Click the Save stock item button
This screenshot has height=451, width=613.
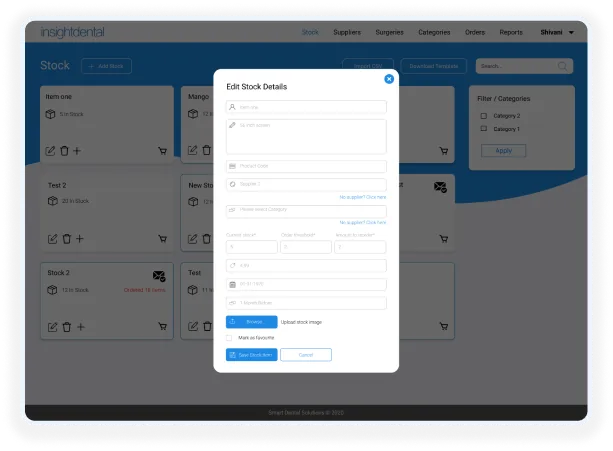pos(251,355)
